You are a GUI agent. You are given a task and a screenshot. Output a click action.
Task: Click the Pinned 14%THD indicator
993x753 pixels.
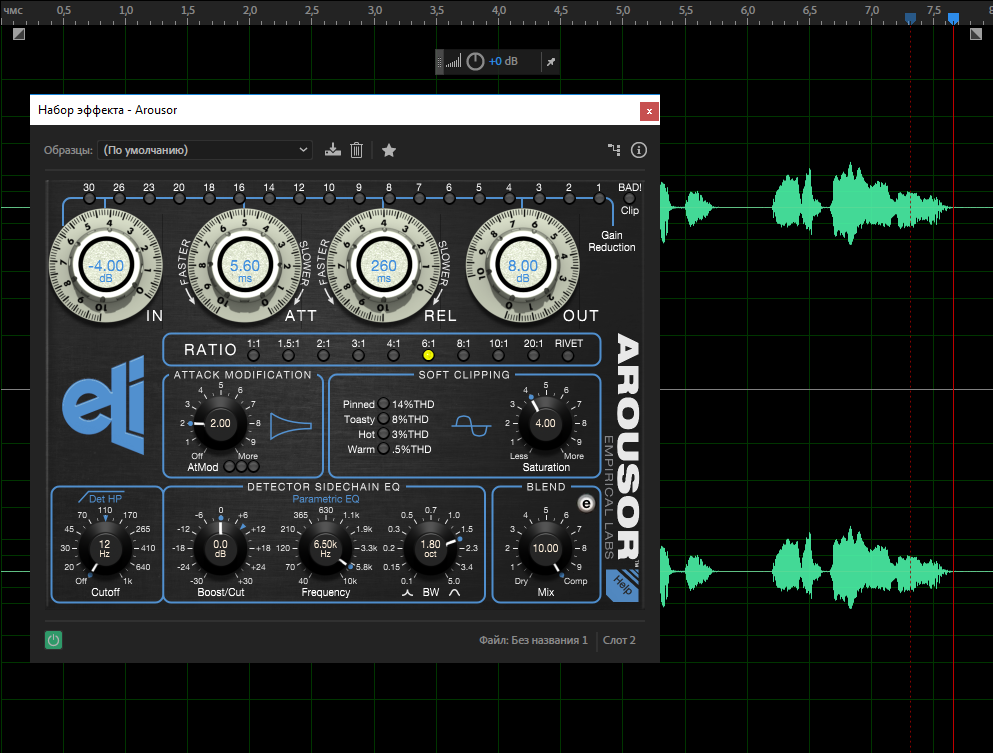(384, 403)
